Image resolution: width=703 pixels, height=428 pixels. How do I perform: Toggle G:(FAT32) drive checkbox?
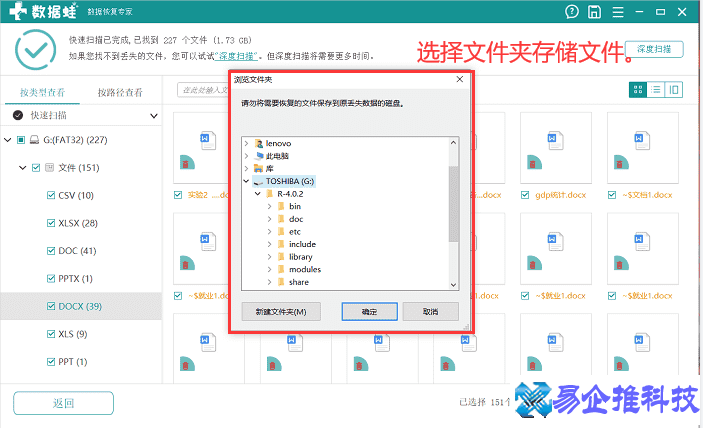click(21, 140)
